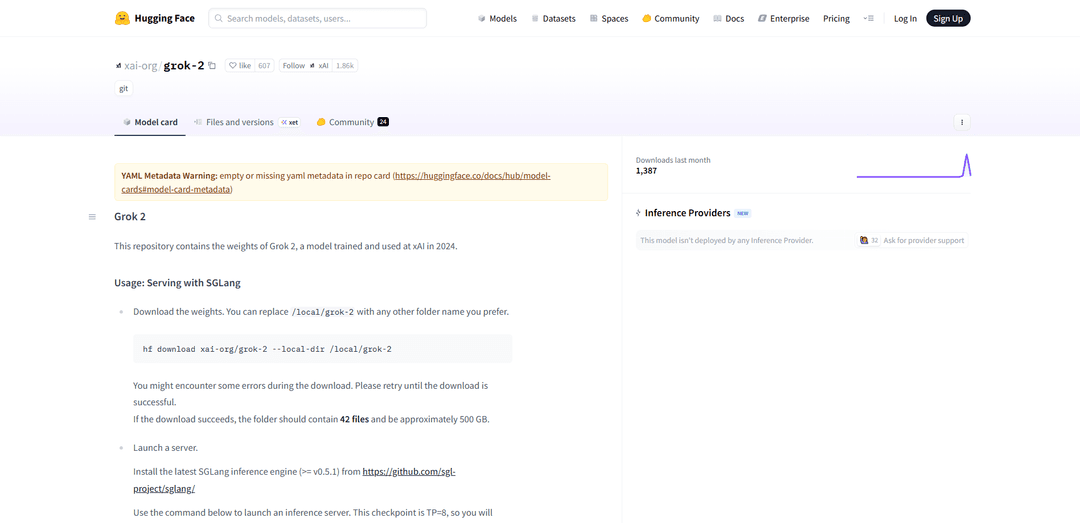Copy the grok-2 model name icon

[x=212, y=65]
